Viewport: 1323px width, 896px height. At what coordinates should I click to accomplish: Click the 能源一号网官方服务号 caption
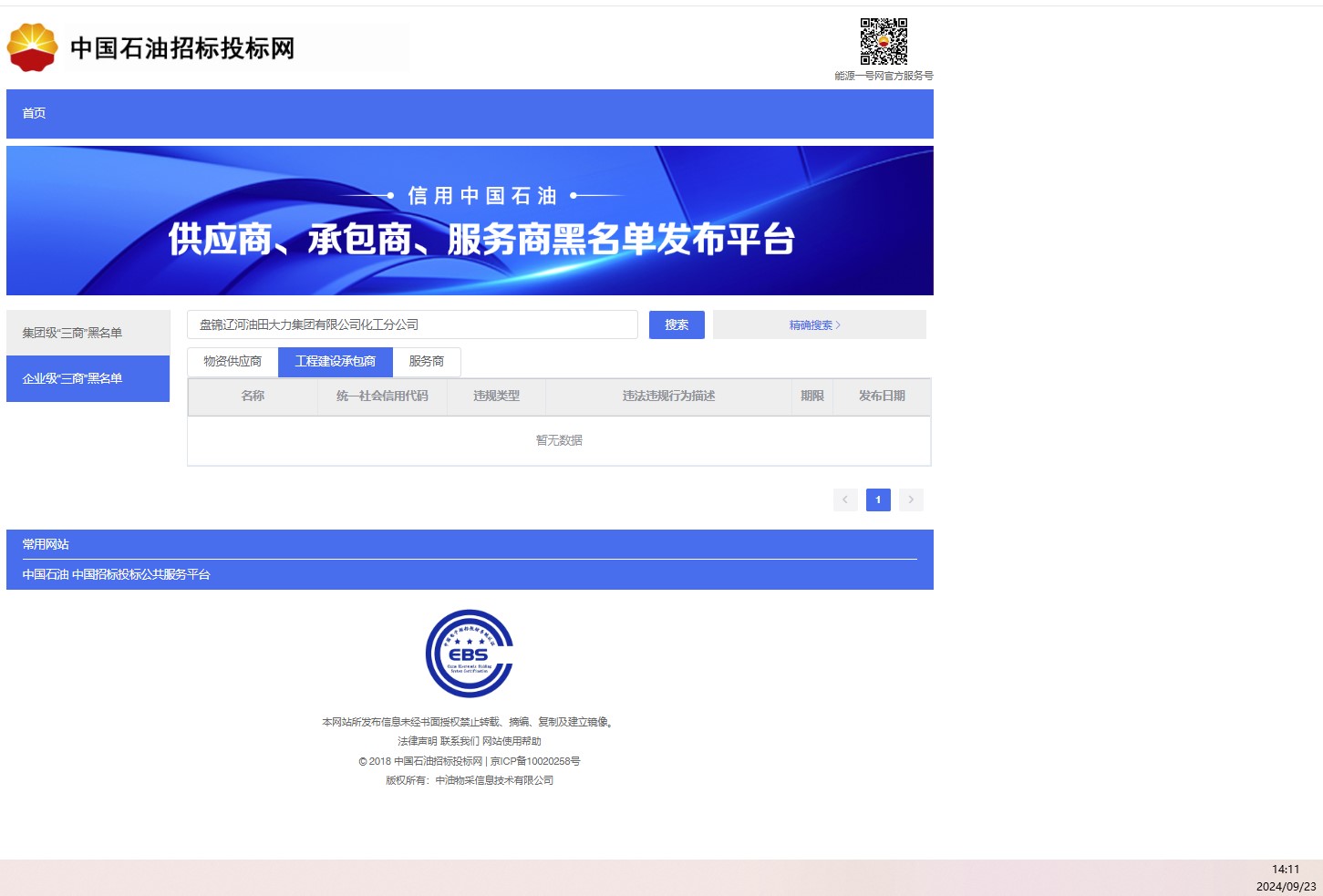884,76
